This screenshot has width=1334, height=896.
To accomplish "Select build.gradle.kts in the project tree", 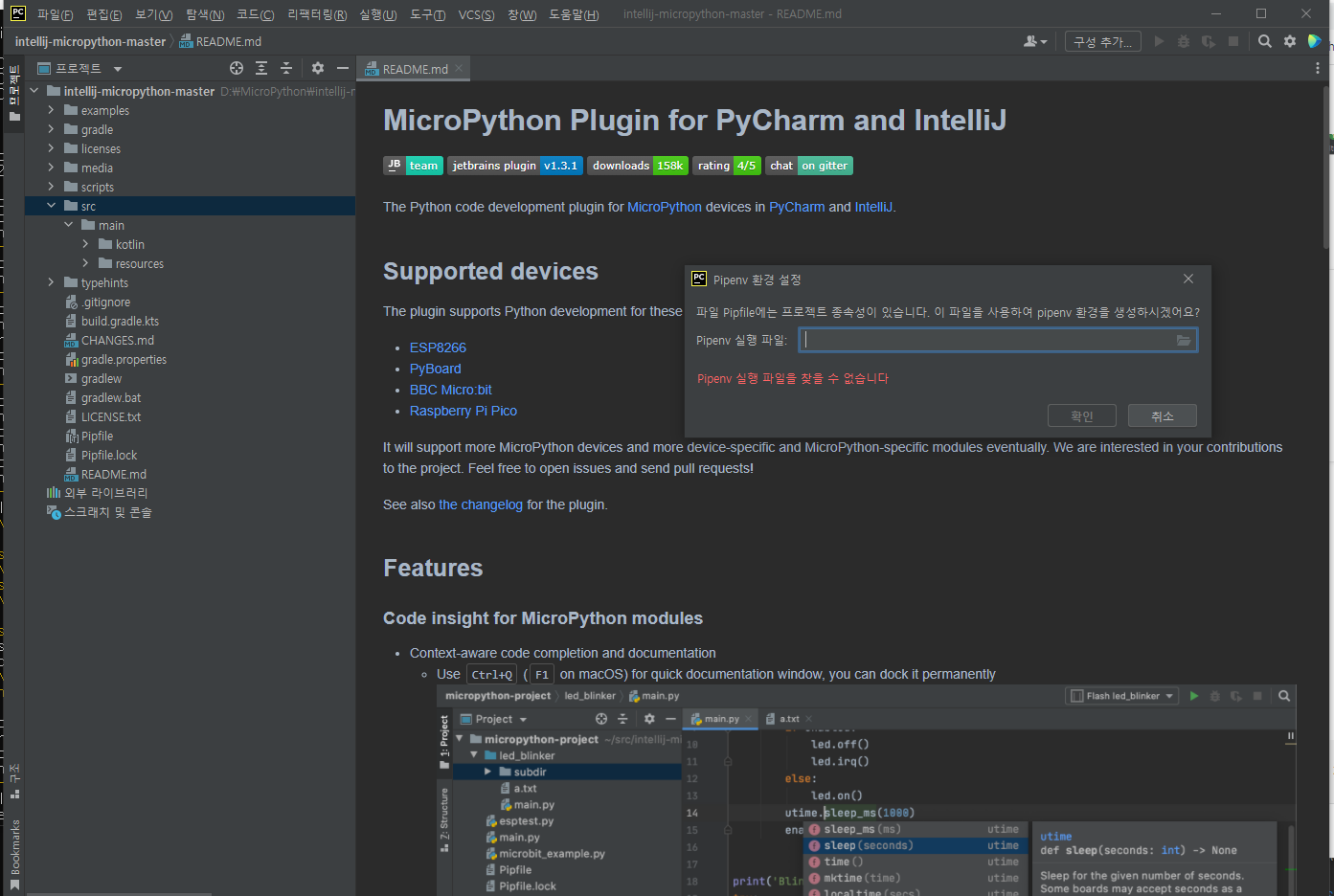I will click(x=120, y=321).
